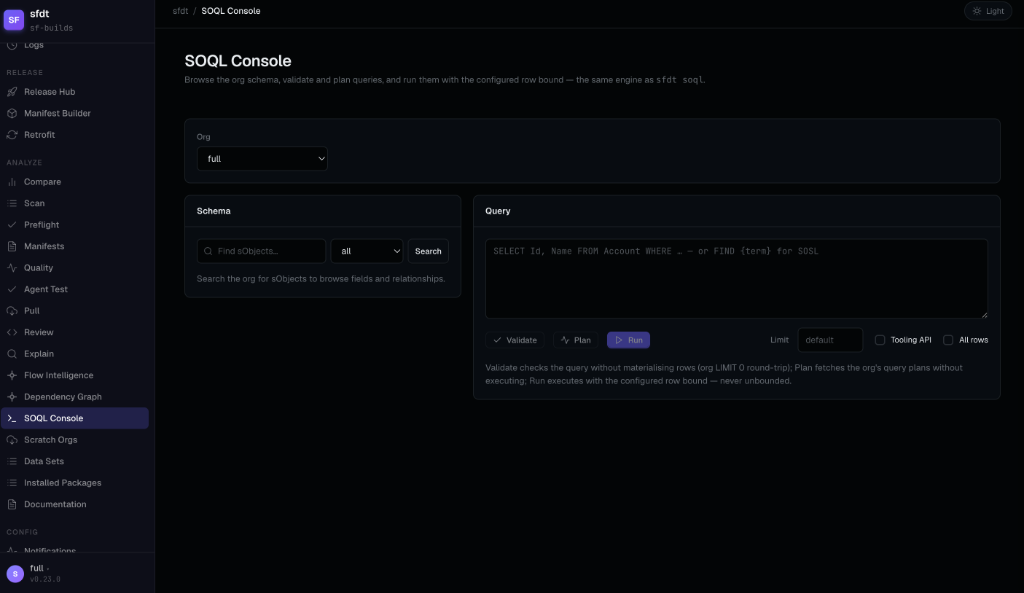This screenshot has width=1024, height=593.
Task: Click the Flow Intelligence sparkle icon
Action: coord(12,376)
